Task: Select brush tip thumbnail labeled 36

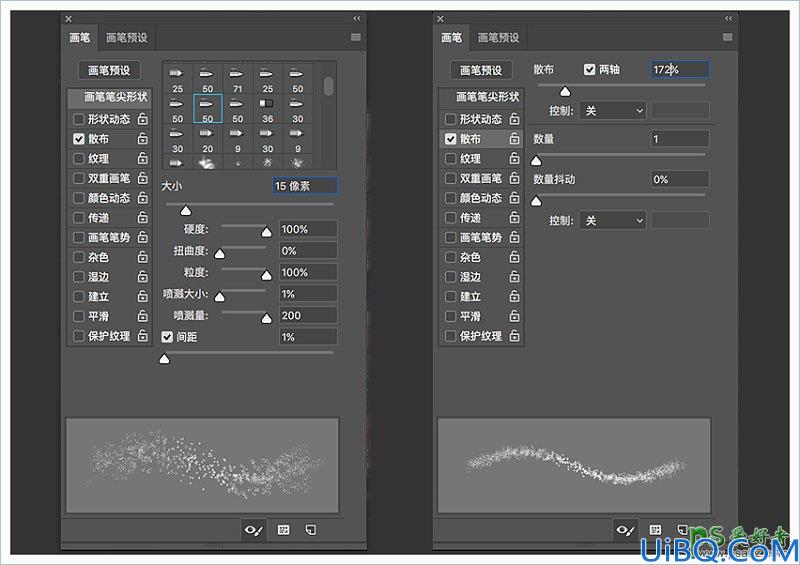Action: pyautogui.click(x=267, y=108)
